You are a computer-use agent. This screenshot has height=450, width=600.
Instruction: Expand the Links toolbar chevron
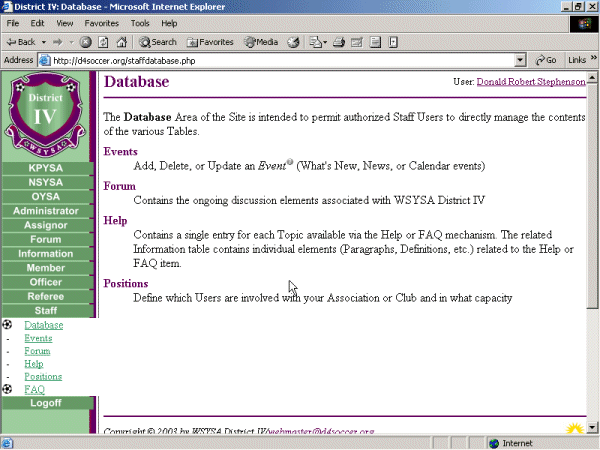pos(591,60)
